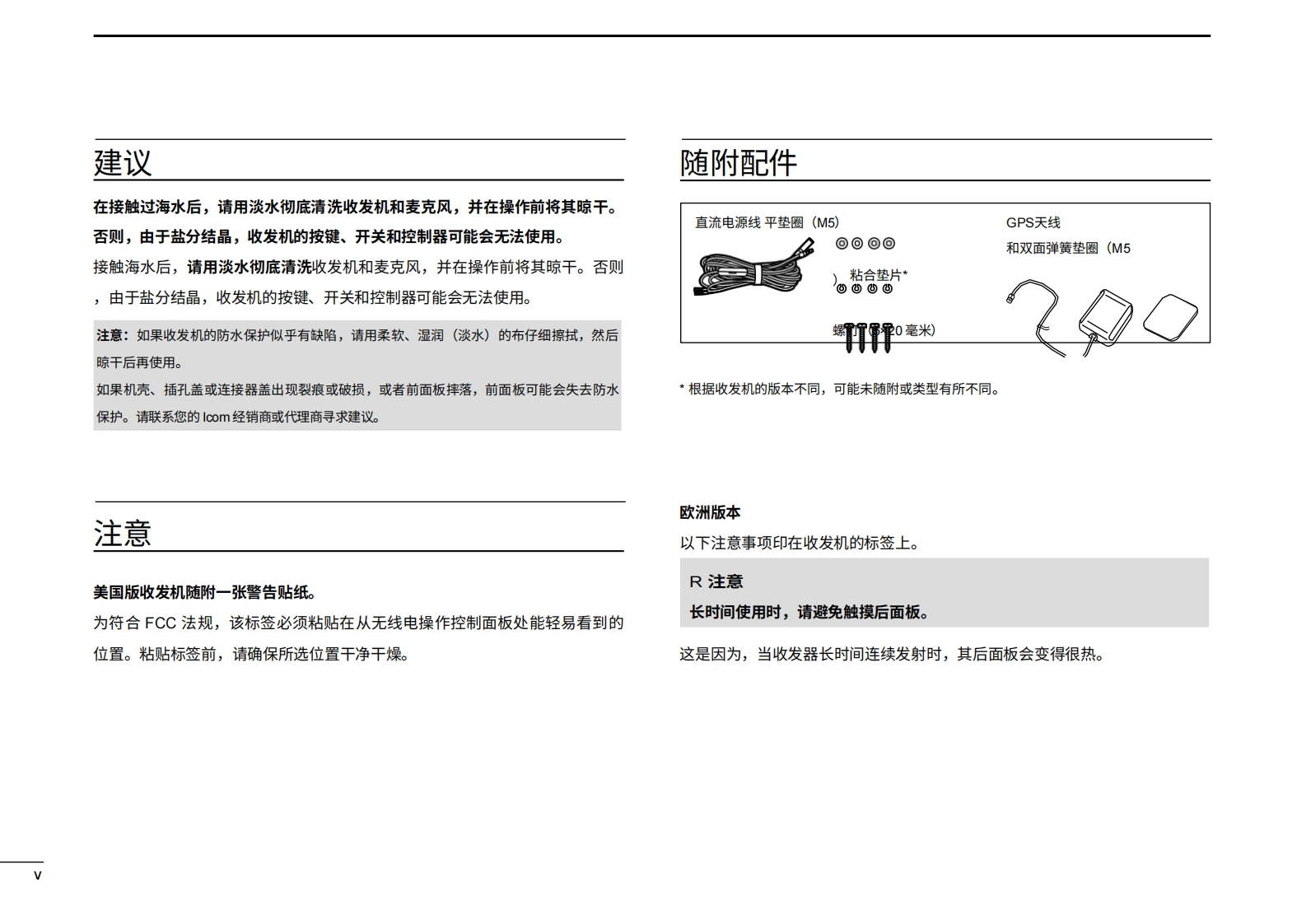Click the 'R 注意' label in gray box
The width and height of the screenshot is (1311, 924).
click(716, 581)
